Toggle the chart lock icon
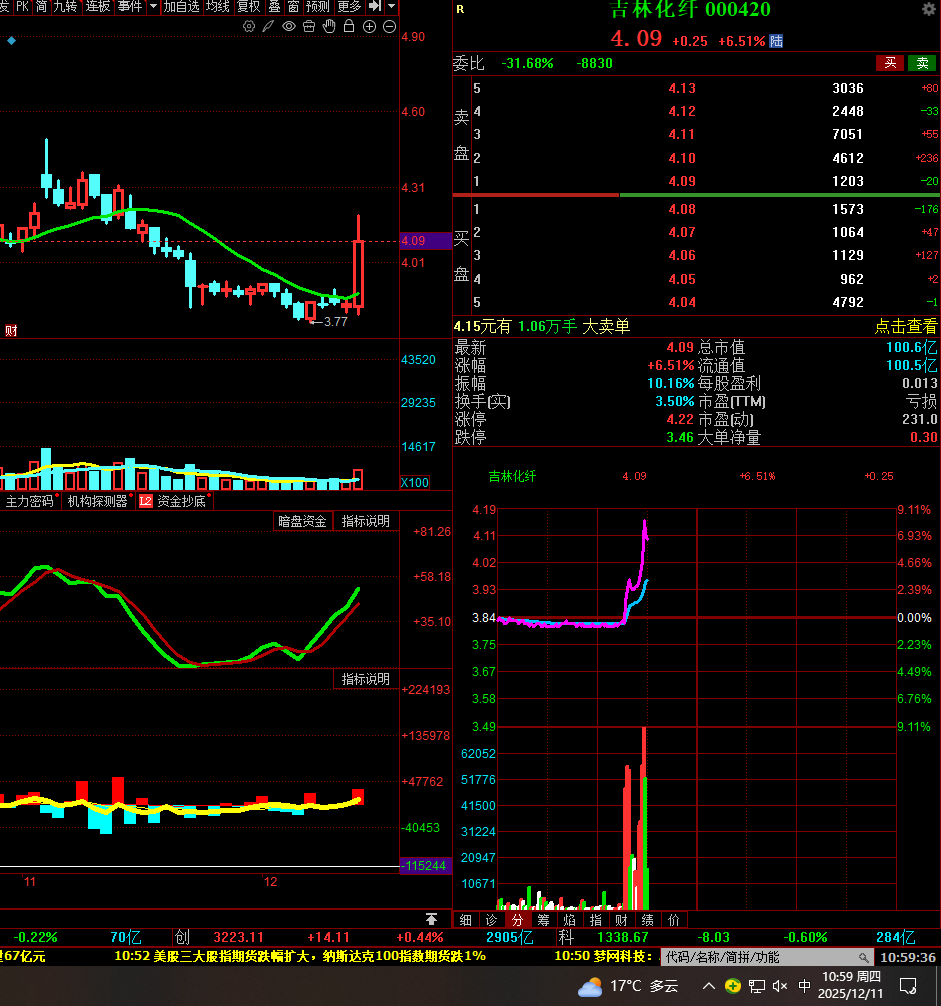941x1006 pixels. click(x=349, y=26)
